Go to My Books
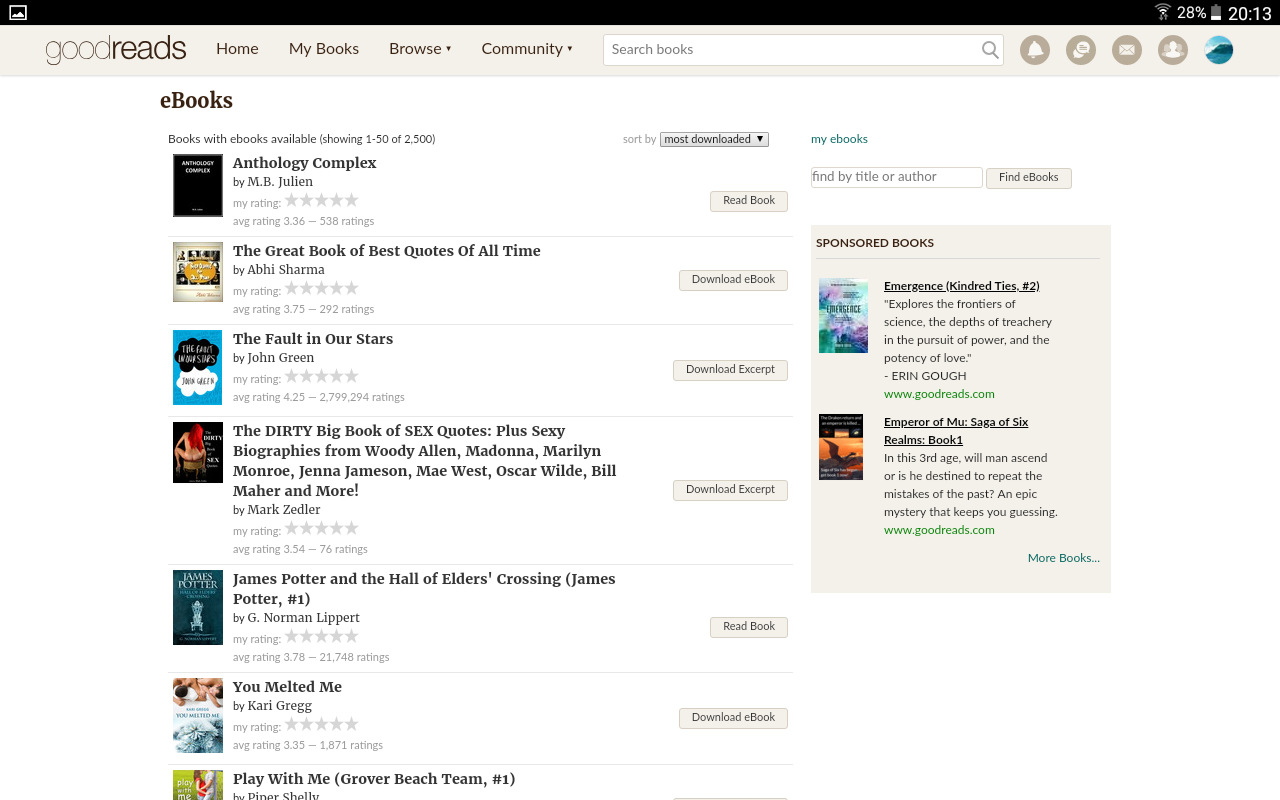 coord(324,49)
